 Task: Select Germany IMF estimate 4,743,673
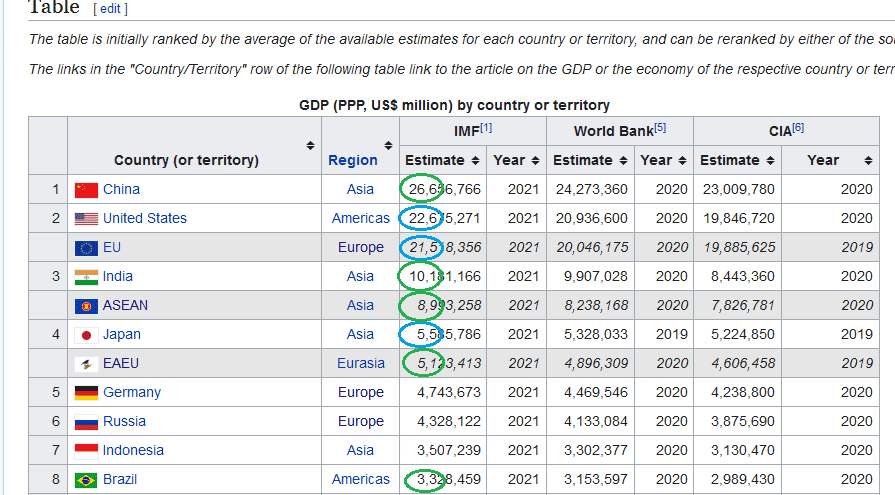pyautogui.click(x=449, y=392)
